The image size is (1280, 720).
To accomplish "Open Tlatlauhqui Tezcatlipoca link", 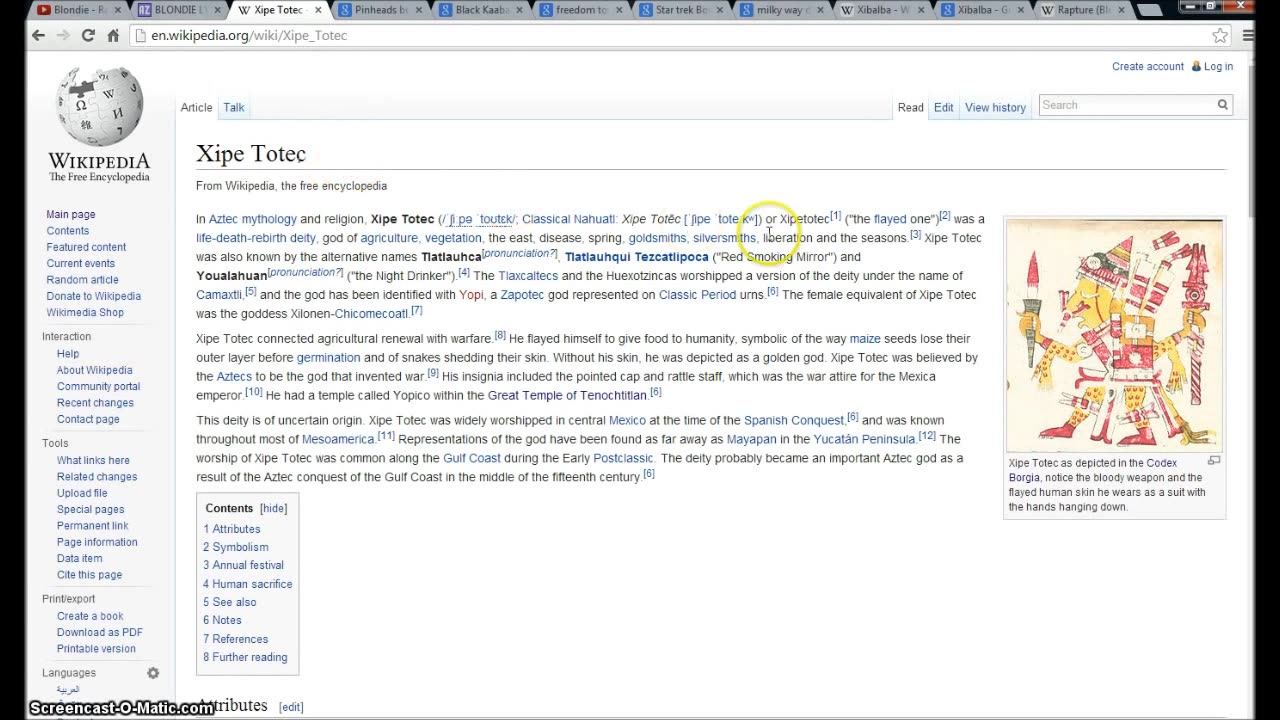I will (x=636, y=257).
